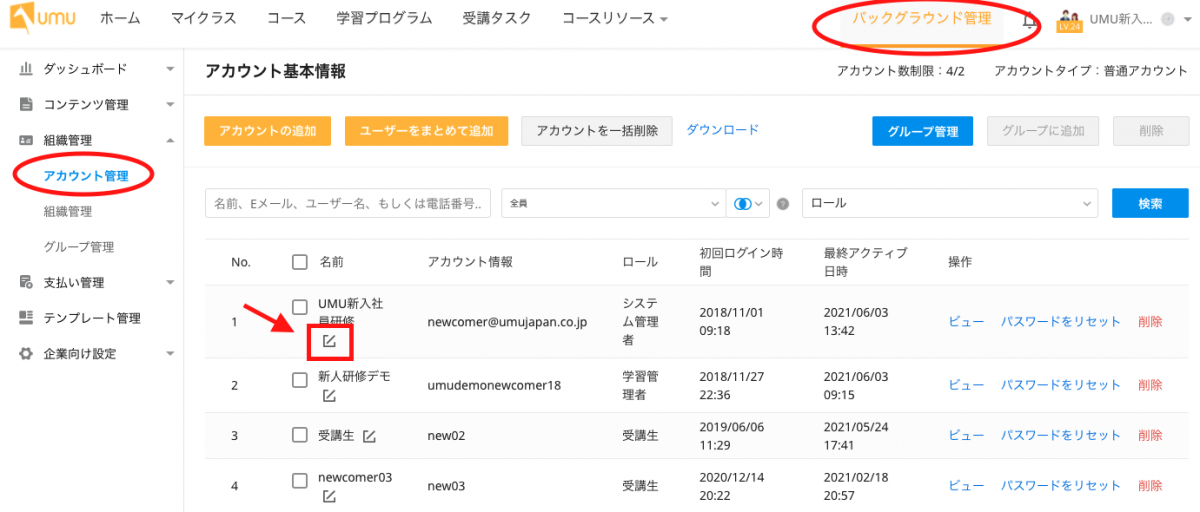Open テンプレート管理 in sidebar
The width and height of the screenshot is (1200, 512).
(92, 318)
